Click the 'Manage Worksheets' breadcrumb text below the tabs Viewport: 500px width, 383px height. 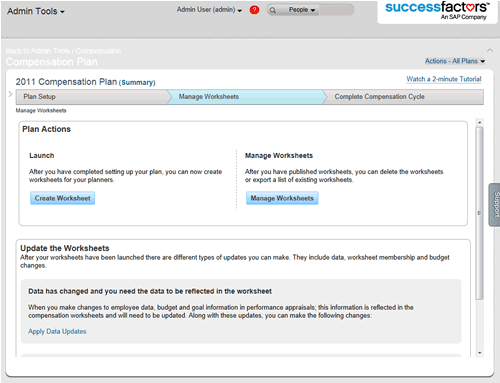(x=41, y=111)
